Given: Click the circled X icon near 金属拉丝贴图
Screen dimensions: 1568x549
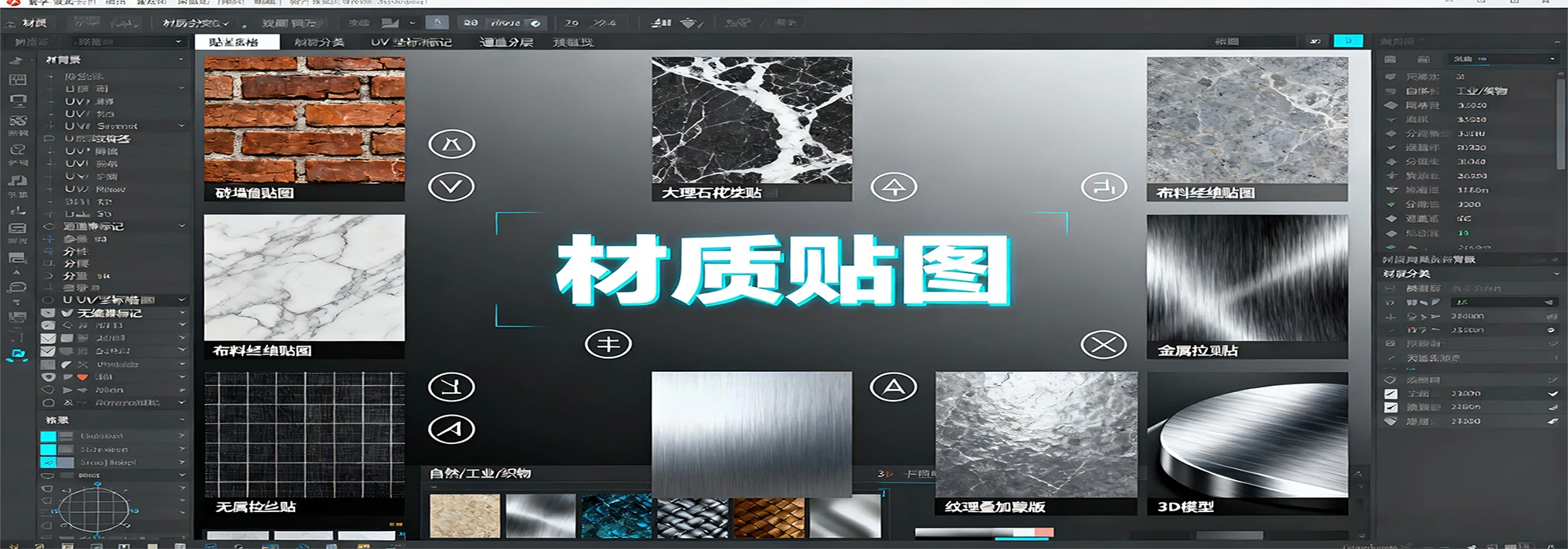Looking at the screenshot, I should pos(1103,344).
